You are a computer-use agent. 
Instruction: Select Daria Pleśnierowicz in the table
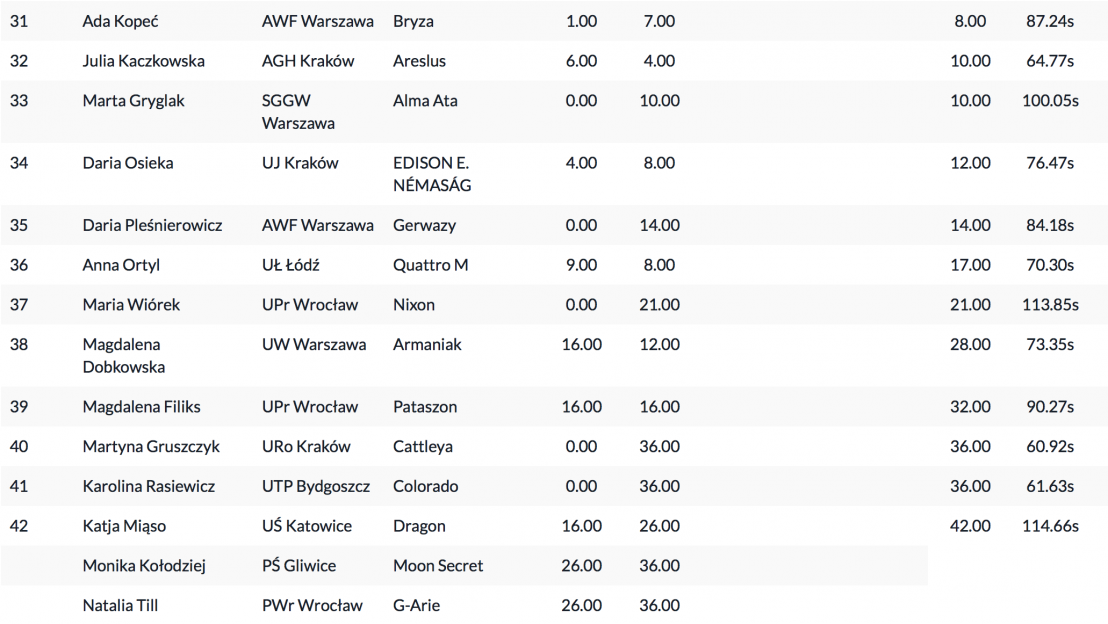click(x=154, y=225)
